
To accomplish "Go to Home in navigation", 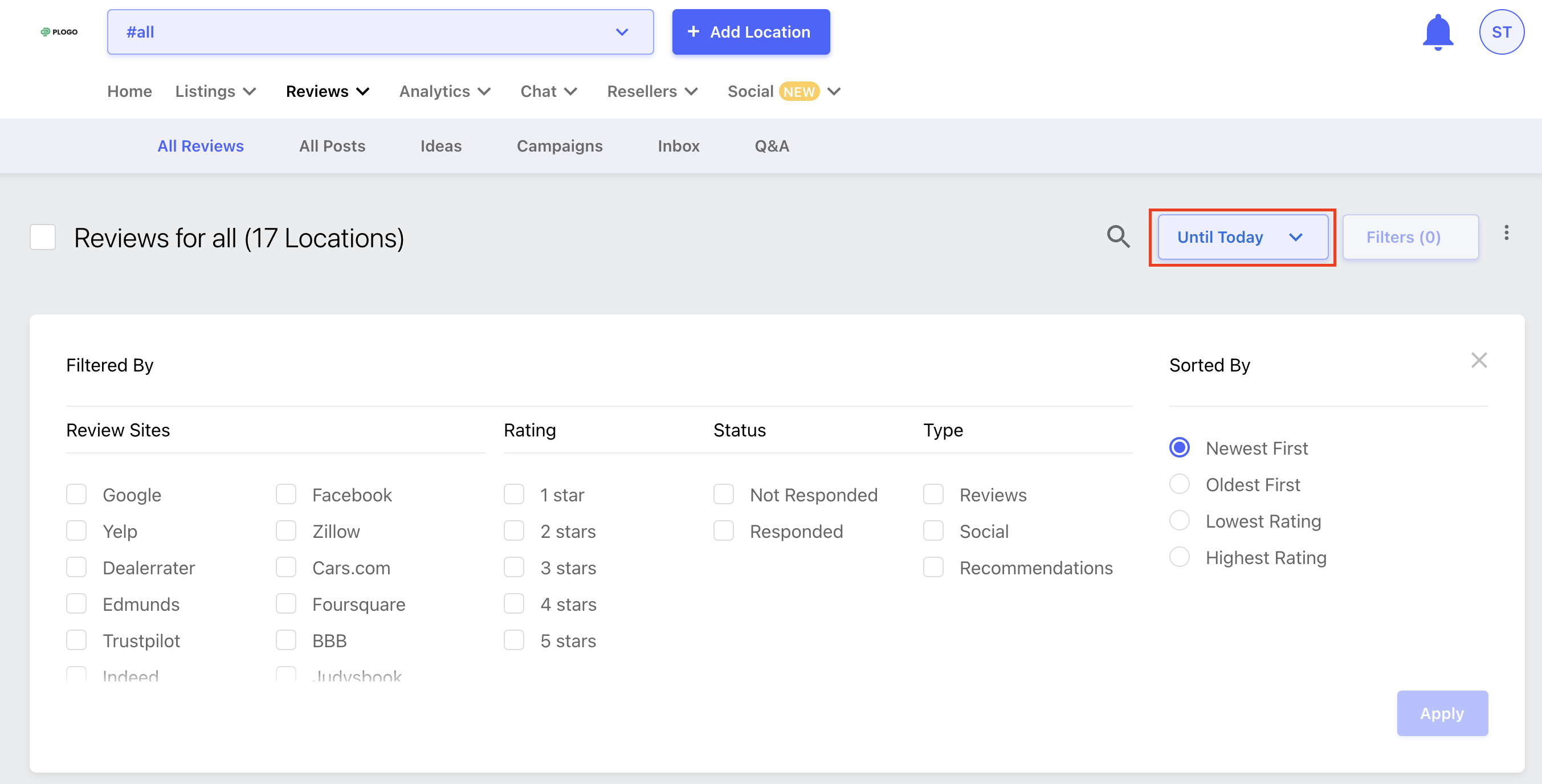I will [x=129, y=91].
